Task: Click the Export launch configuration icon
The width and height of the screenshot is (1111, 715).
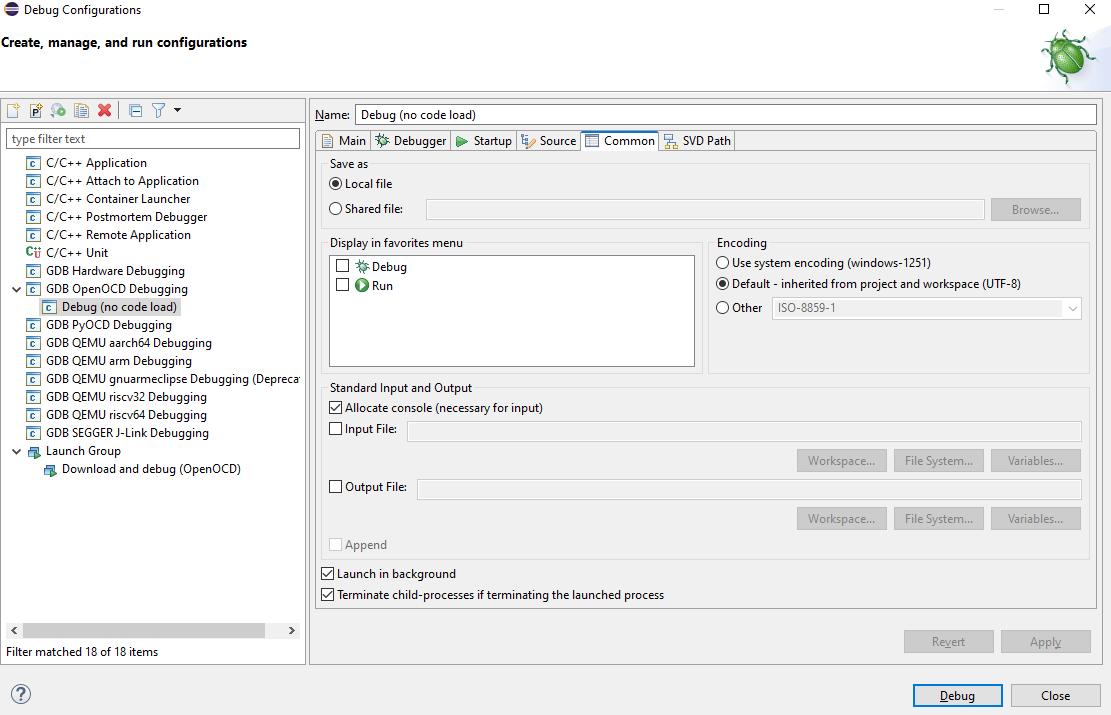Action: click(58, 110)
